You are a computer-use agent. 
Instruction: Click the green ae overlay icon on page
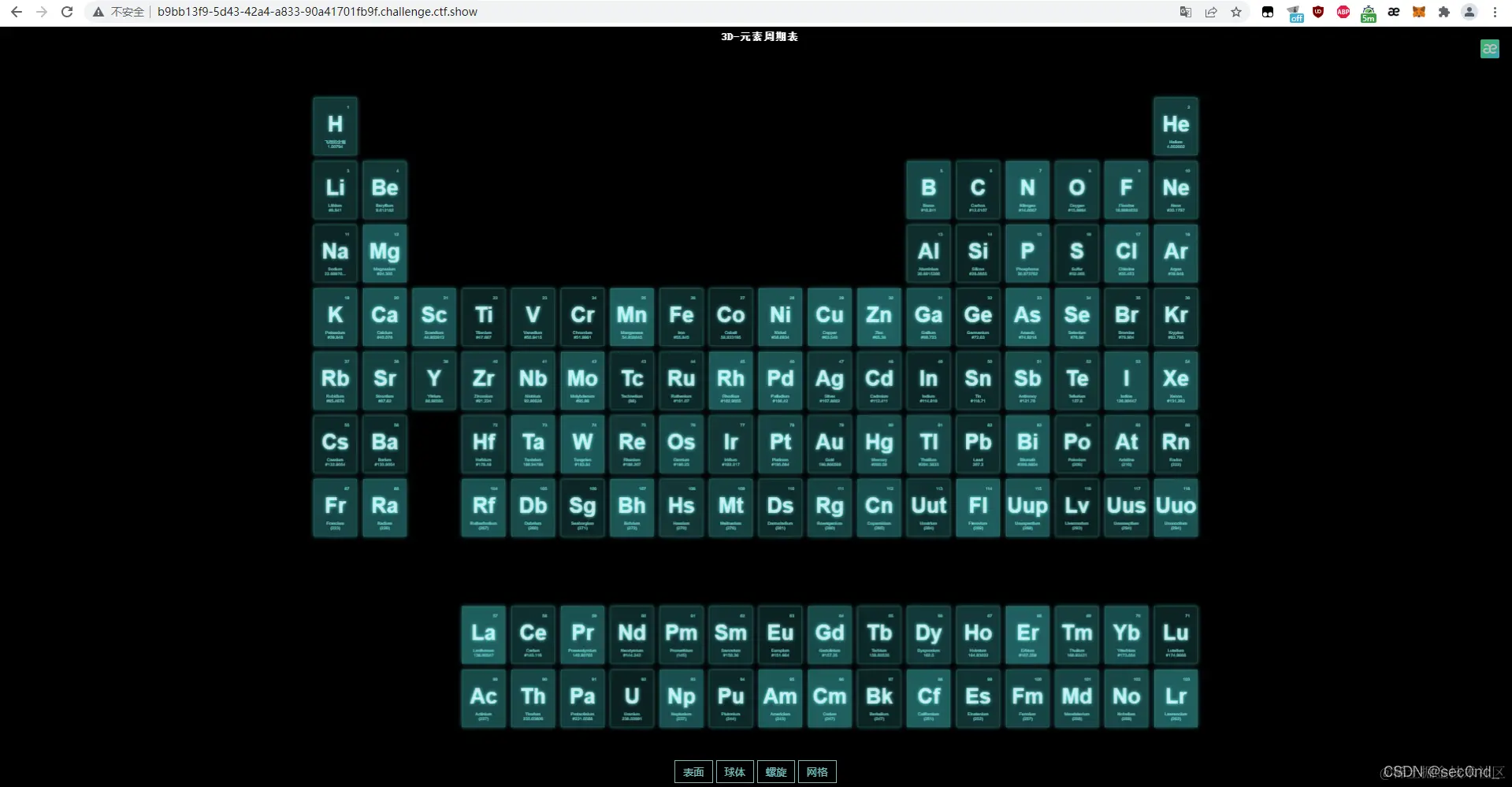coord(1489,49)
